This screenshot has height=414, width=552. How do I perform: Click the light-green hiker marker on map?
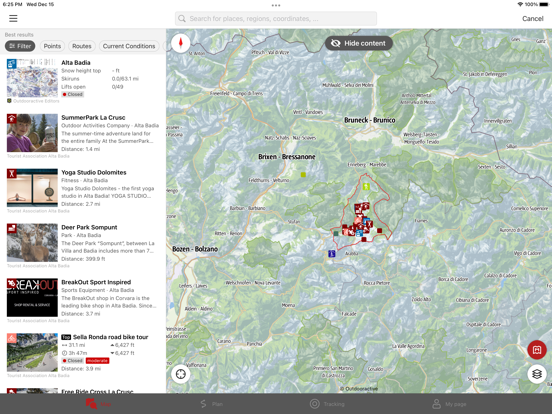[366, 186]
